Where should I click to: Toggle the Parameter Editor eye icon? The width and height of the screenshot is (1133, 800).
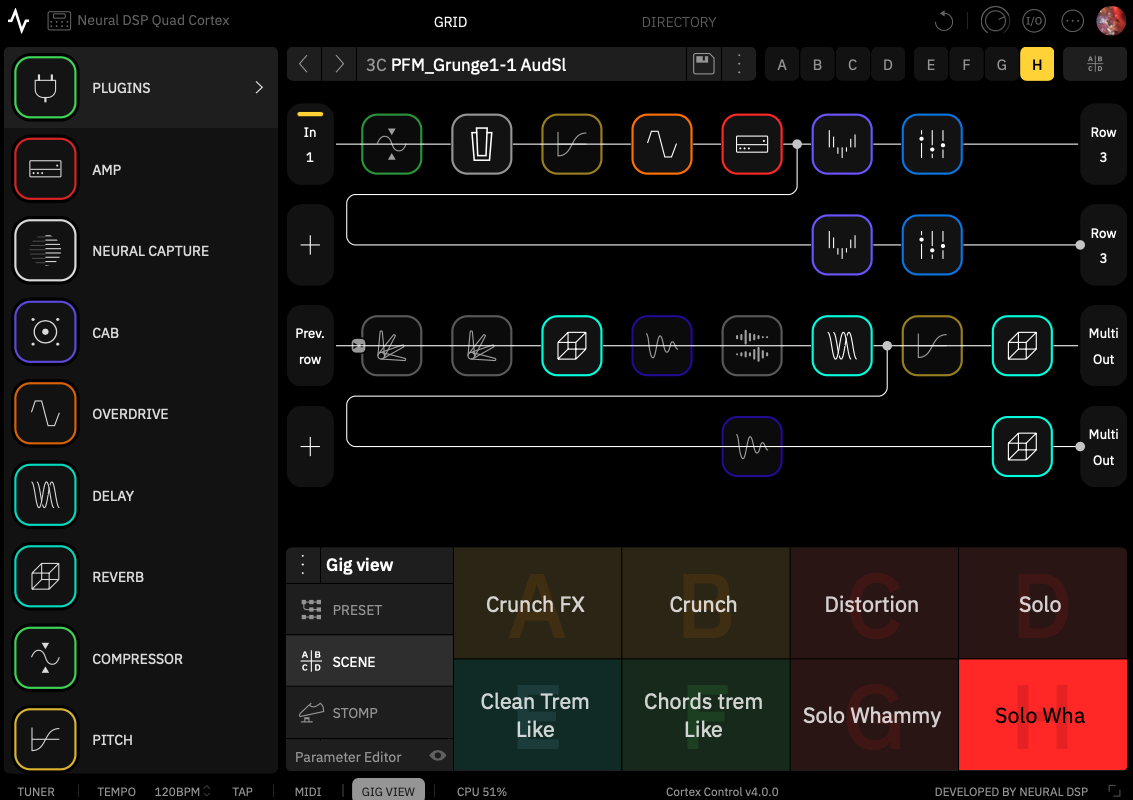click(x=437, y=756)
